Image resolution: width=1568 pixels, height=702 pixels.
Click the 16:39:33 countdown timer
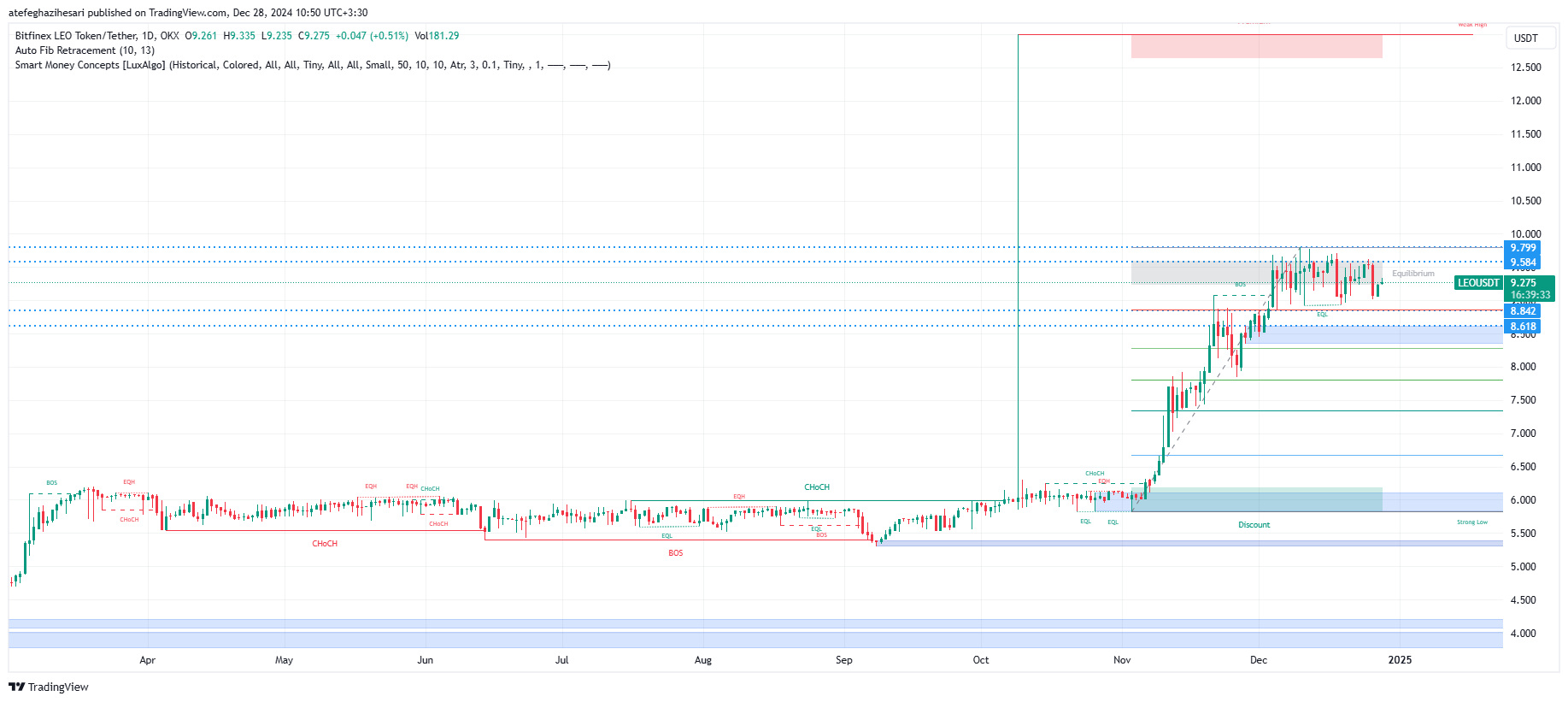(1530, 295)
